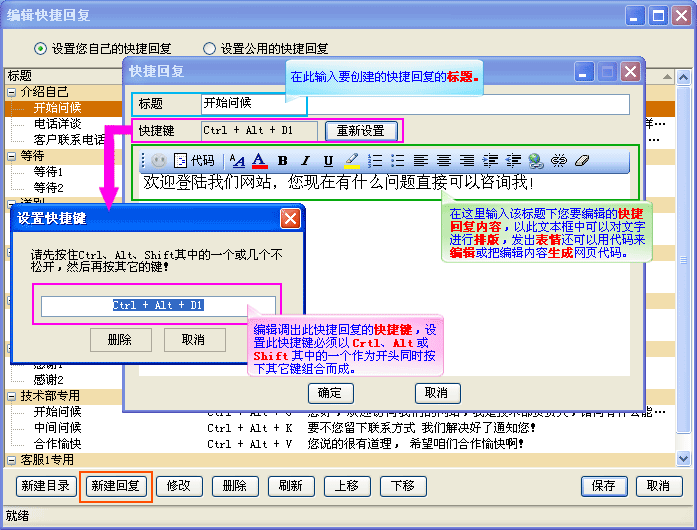Open the emoticon smiley picker

159,160
